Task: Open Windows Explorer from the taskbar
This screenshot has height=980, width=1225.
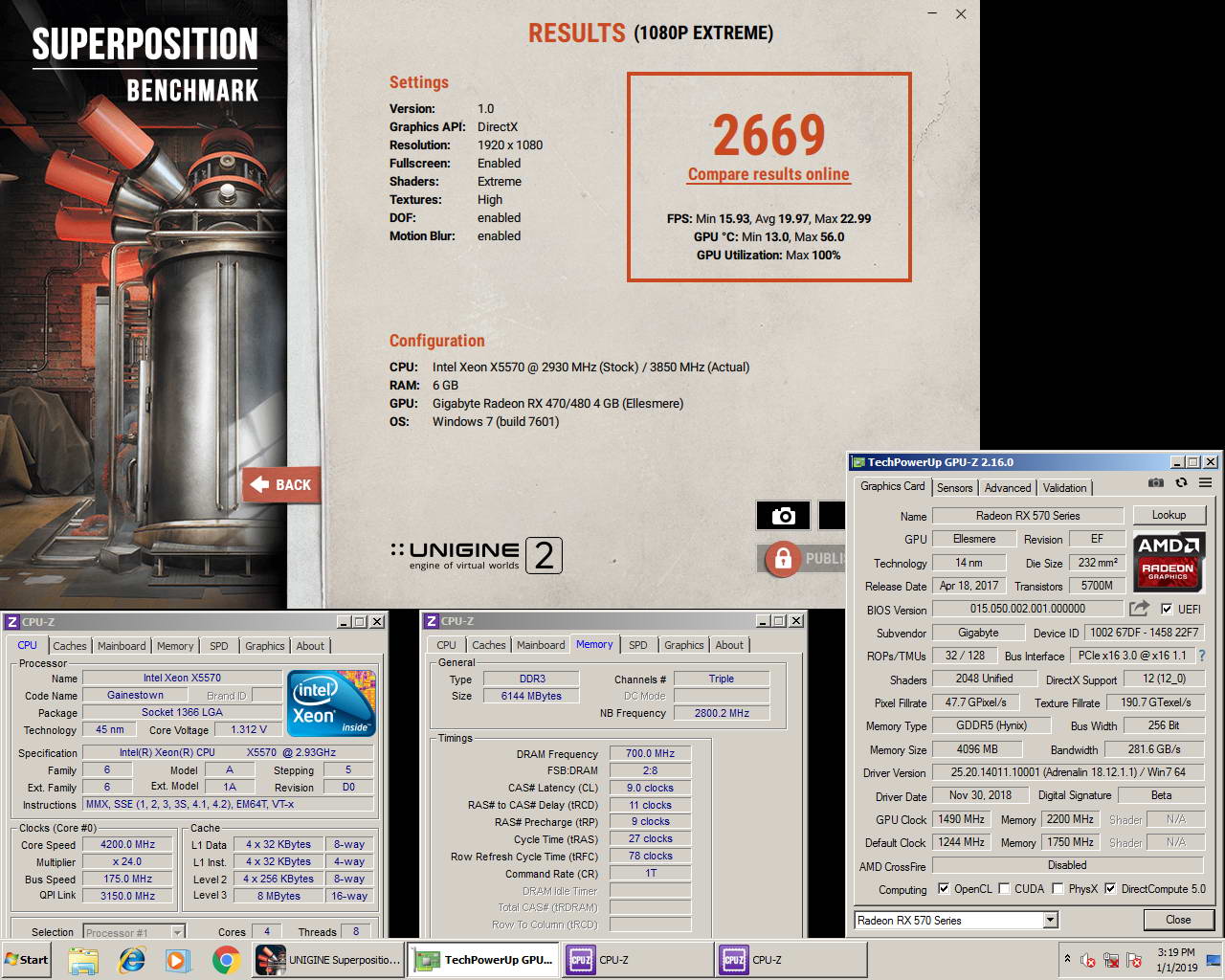Action: coord(83,959)
